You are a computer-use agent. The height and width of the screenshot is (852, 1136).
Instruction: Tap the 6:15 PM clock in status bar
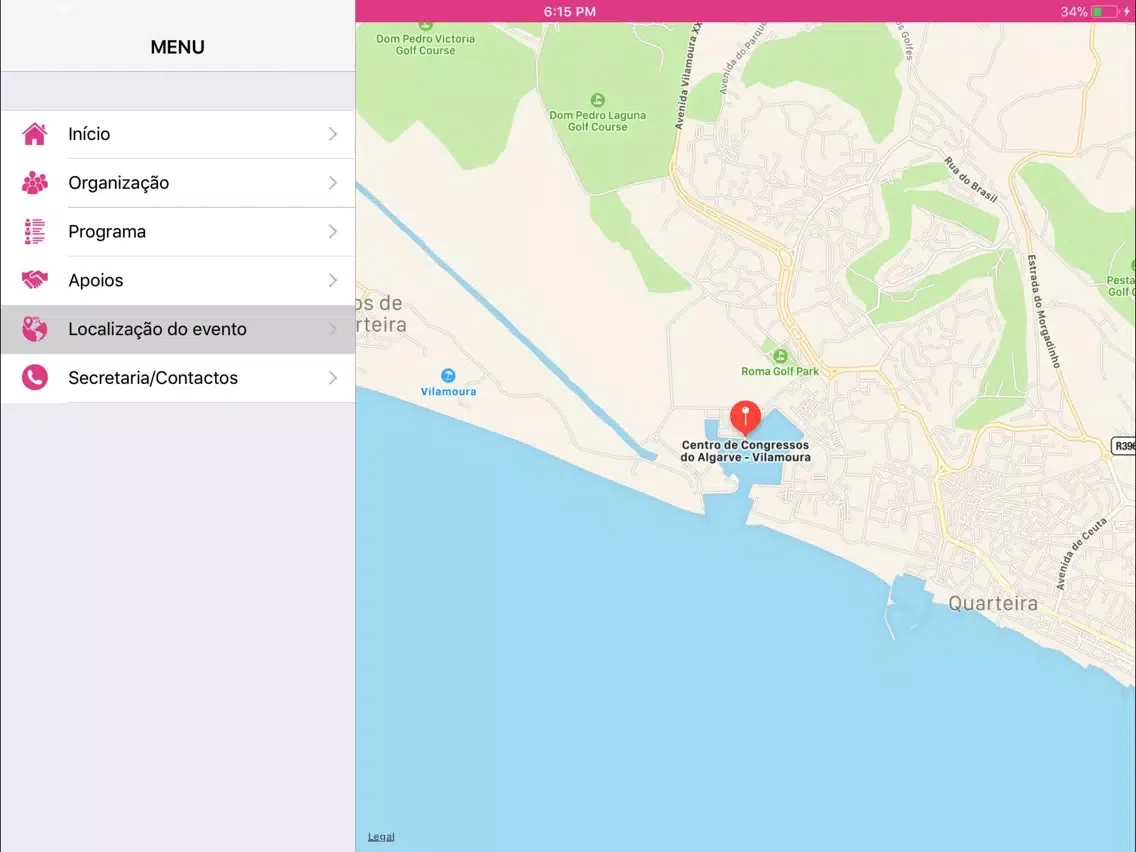569,12
